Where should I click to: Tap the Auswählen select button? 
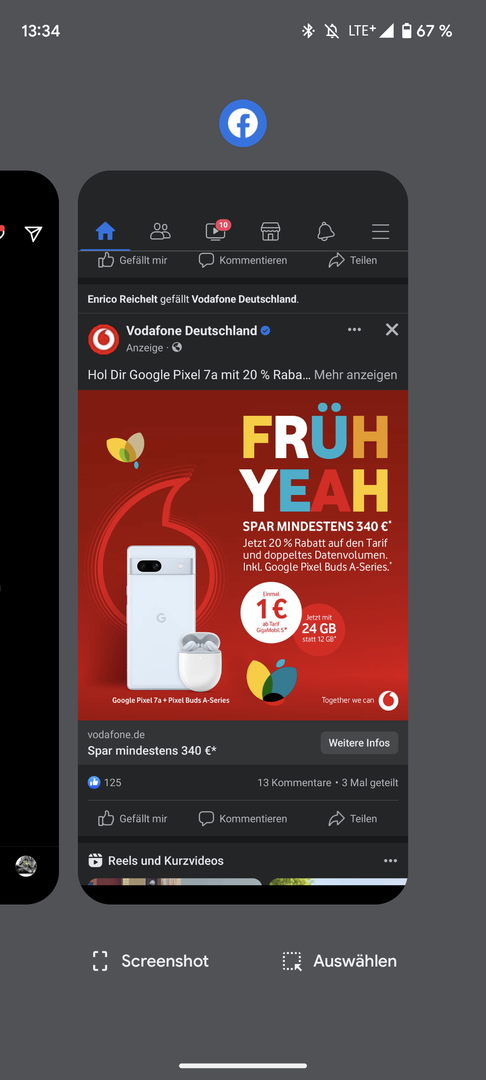[339, 961]
